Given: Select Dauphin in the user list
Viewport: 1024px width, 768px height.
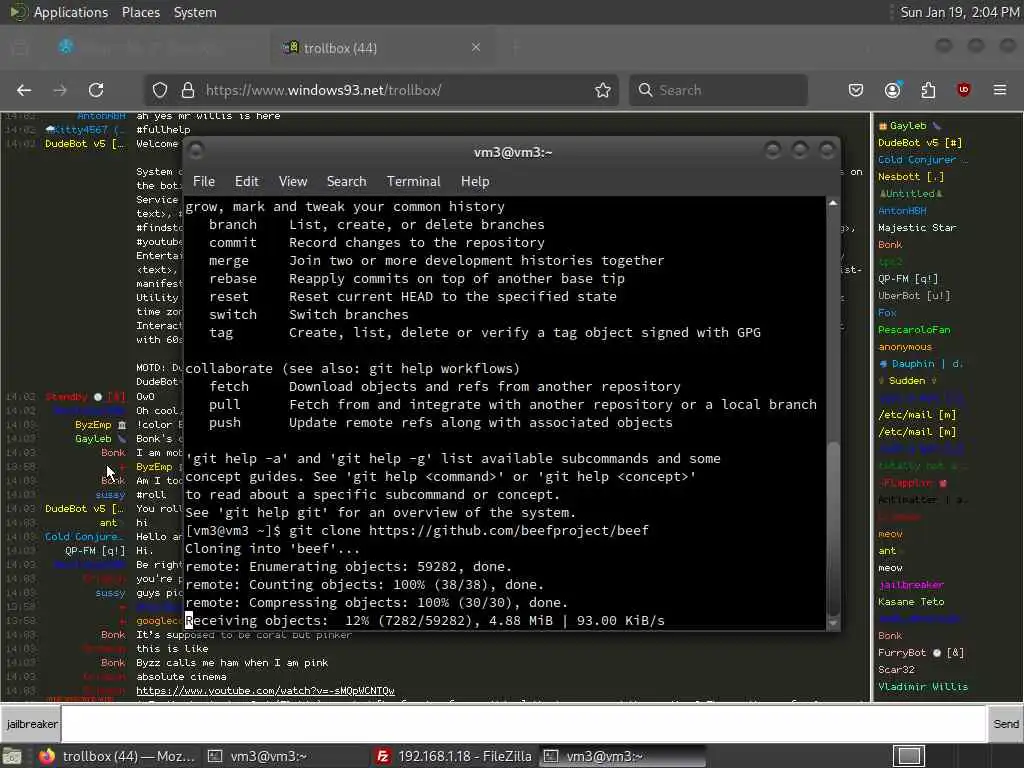Looking at the screenshot, I should coord(920,363).
